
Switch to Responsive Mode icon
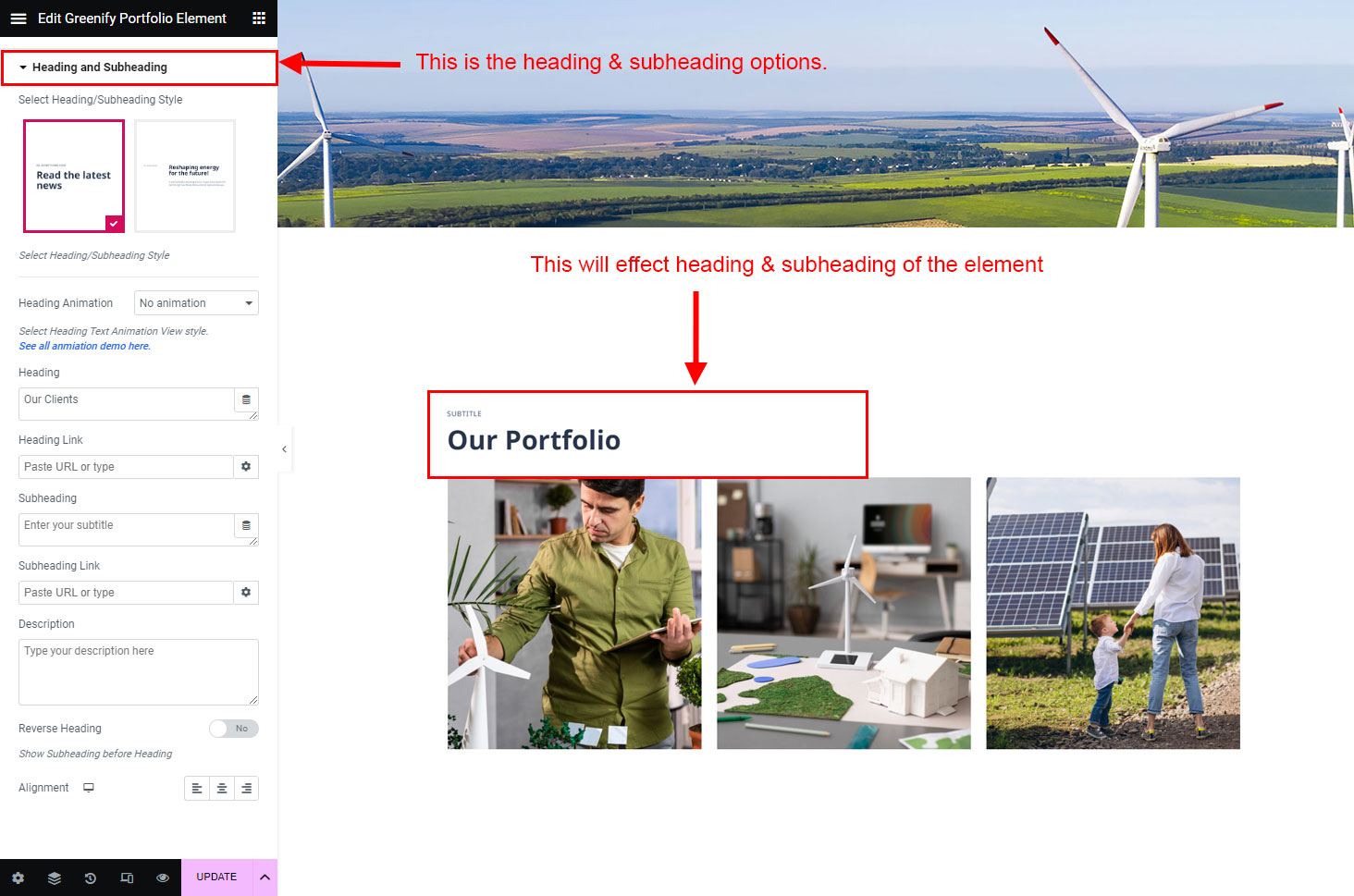click(127, 878)
